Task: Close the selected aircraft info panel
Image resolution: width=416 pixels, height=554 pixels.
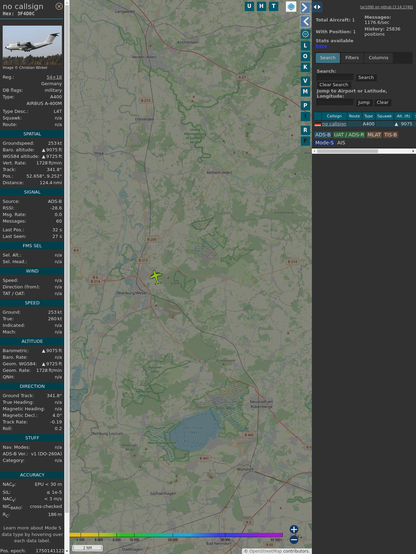Action: click(x=59, y=6)
